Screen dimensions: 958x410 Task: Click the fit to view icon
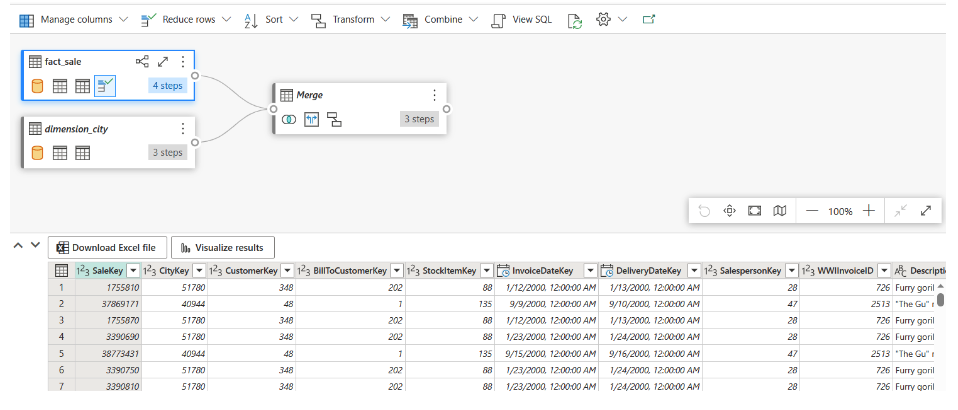[x=754, y=211]
